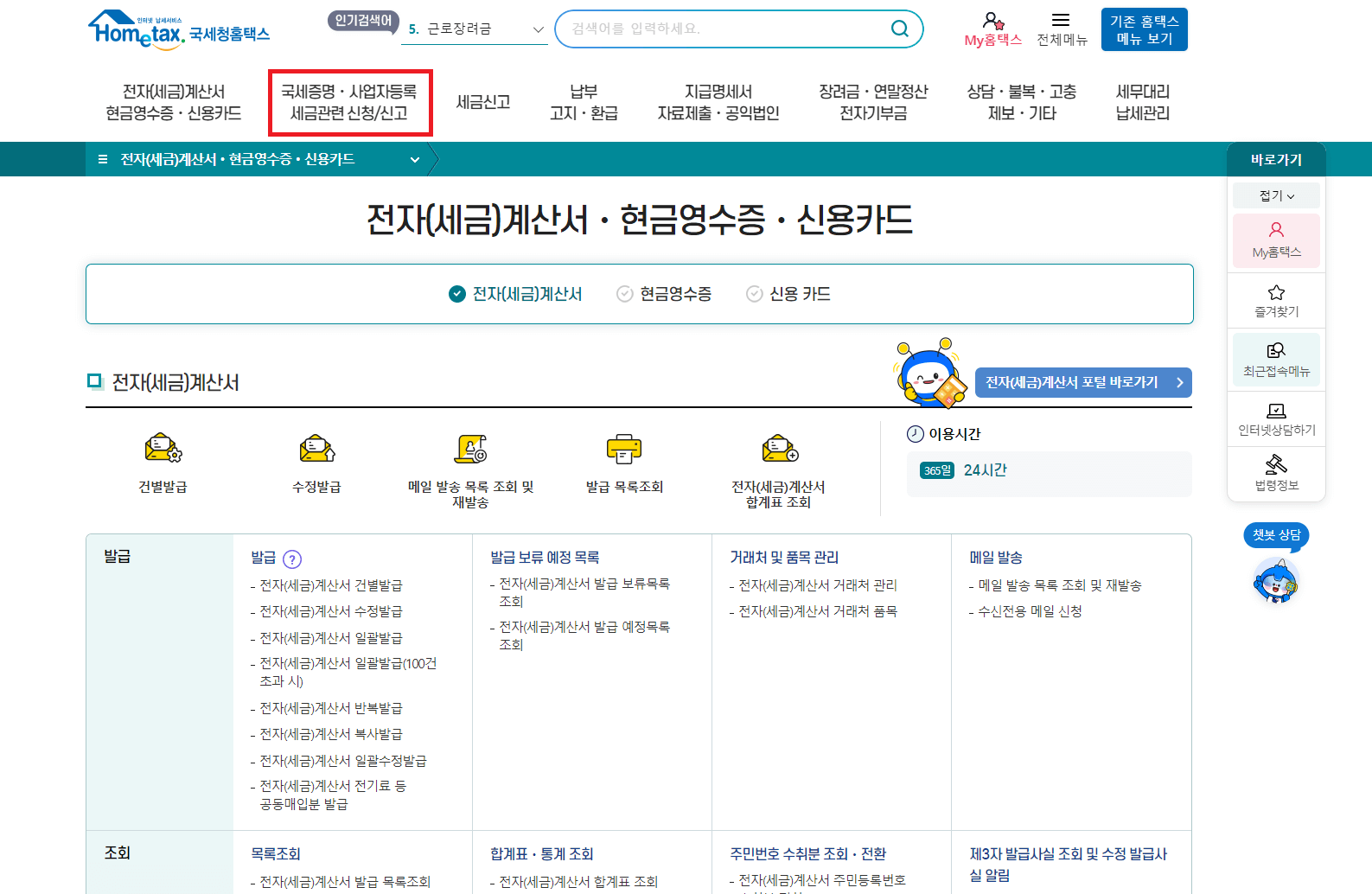1372x894 pixels.
Task: Open 전자(세금)계산서 거래처 관리 link
Action: [818, 585]
